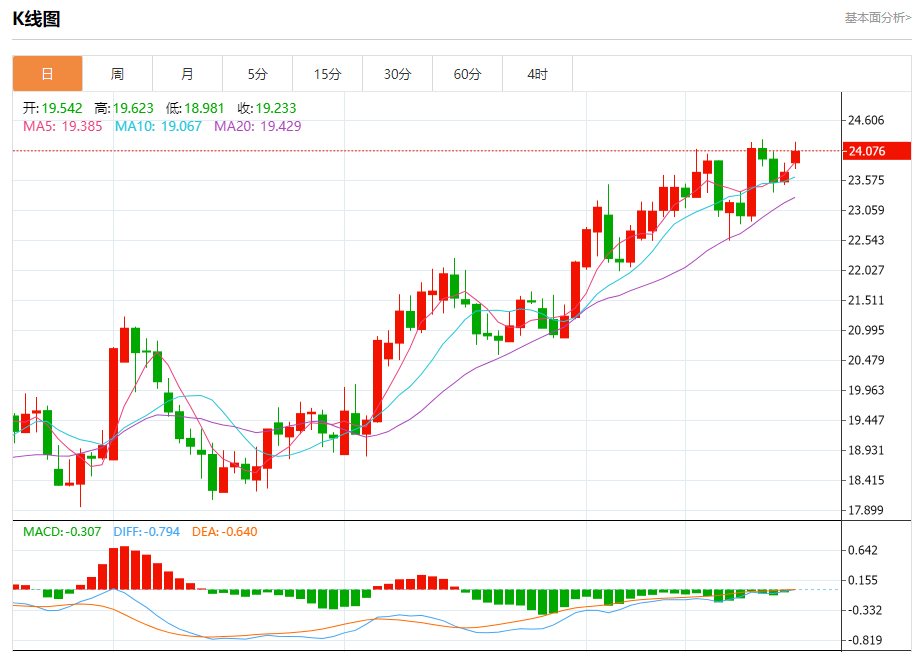Click the 收:19.233 closing price value

click(x=266, y=108)
